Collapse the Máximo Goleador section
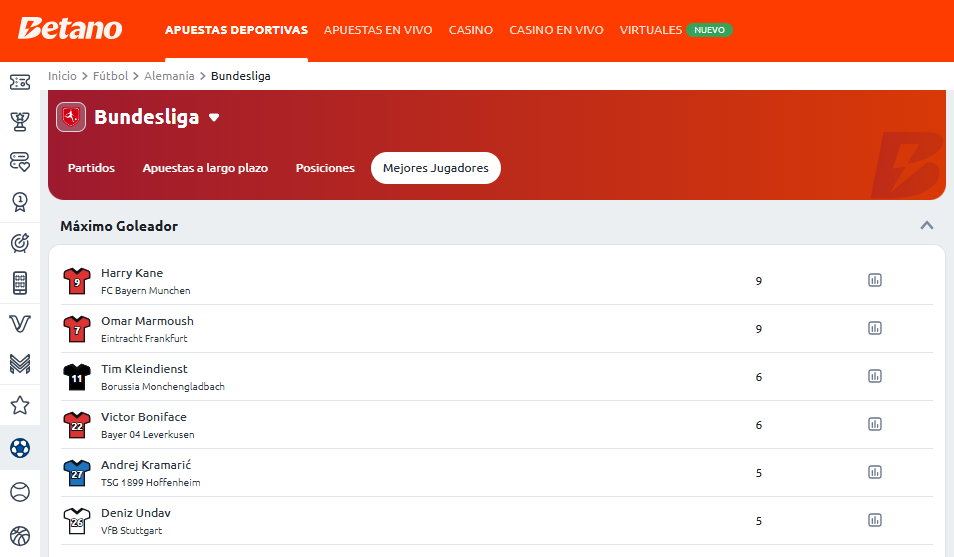Viewport: 954px width, 557px height. (927, 225)
